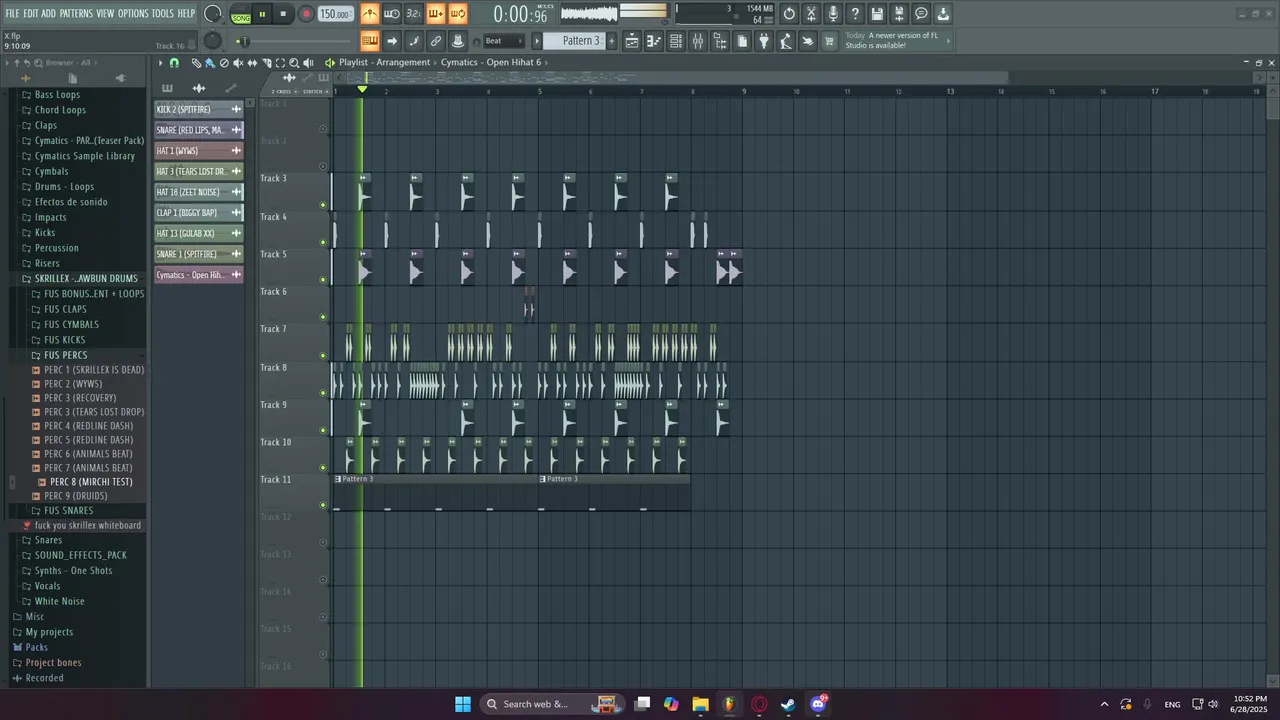The height and width of the screenshot is (720, 1280).
Task: Open the playlist menu arrow
Action: coord(160,63)
